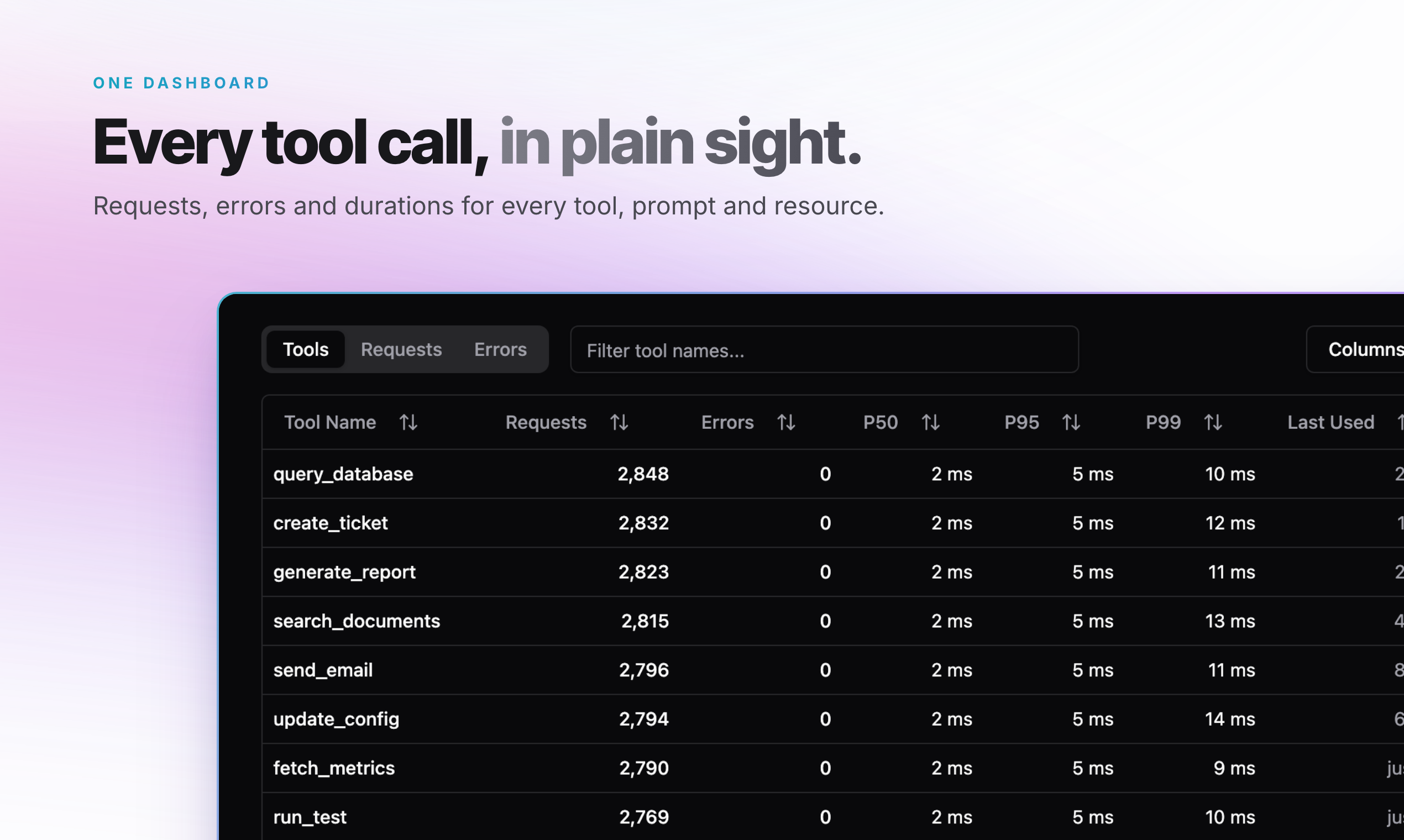Switch to the Requests tab
Screen dimensions: 1404x840
click(x=401, y=349)
